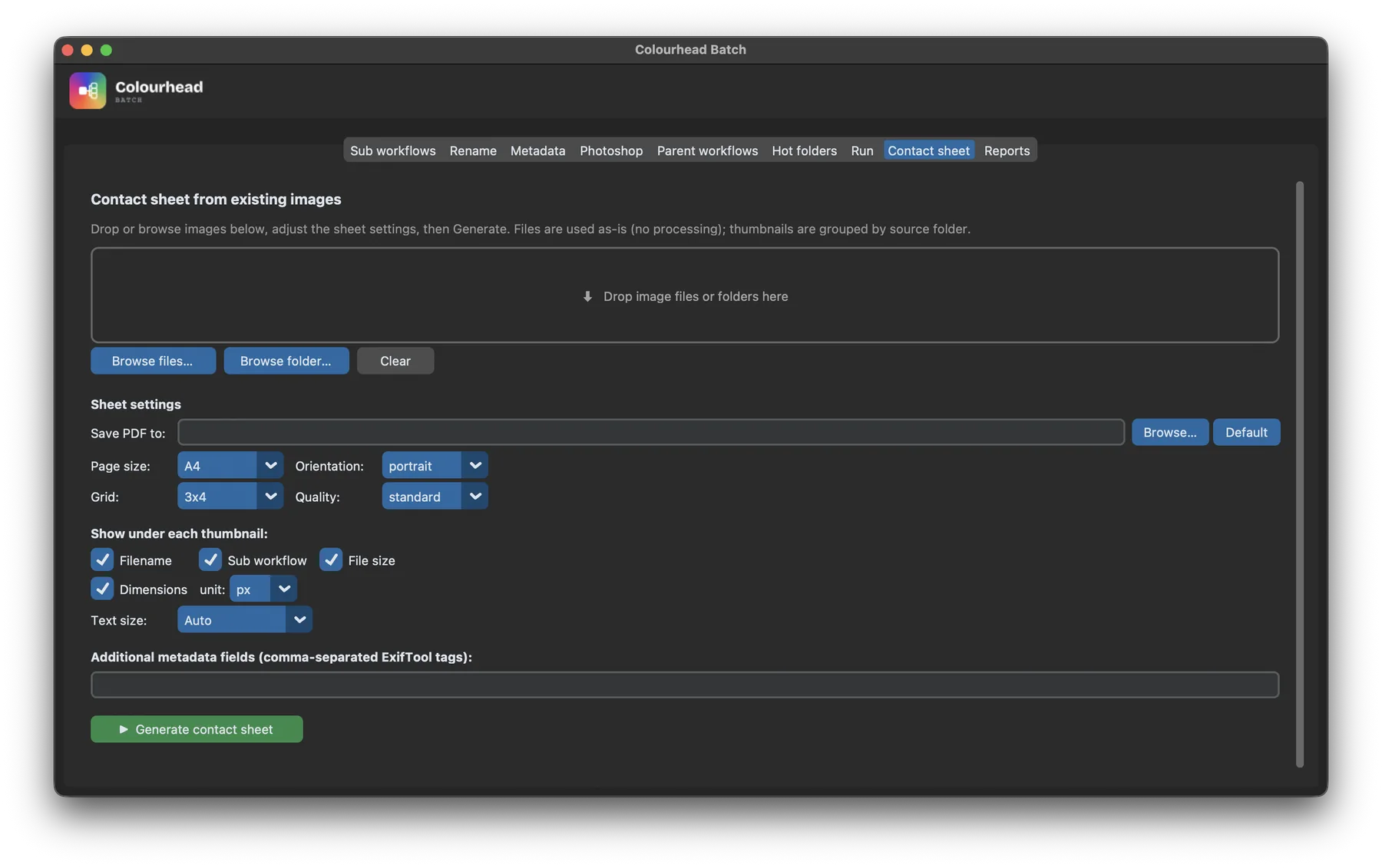Screen dimensions: 1382x868
Task: Click the red close window button
Action: pos(68,50)
